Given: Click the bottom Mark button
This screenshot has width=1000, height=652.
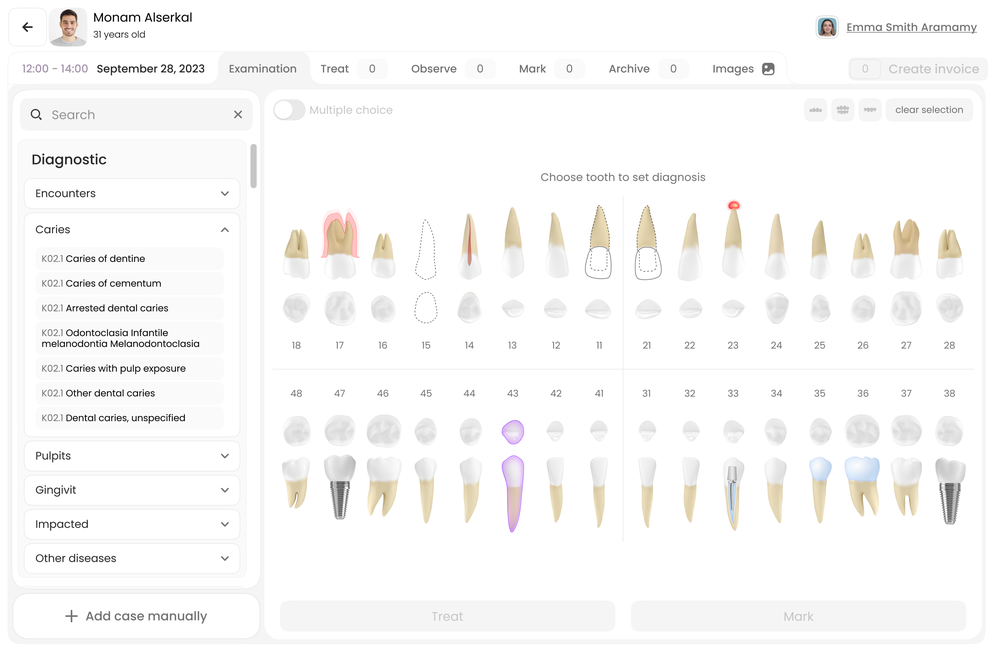Looking at the screenshot, I should pyautogui.click(x=798, y=616).
